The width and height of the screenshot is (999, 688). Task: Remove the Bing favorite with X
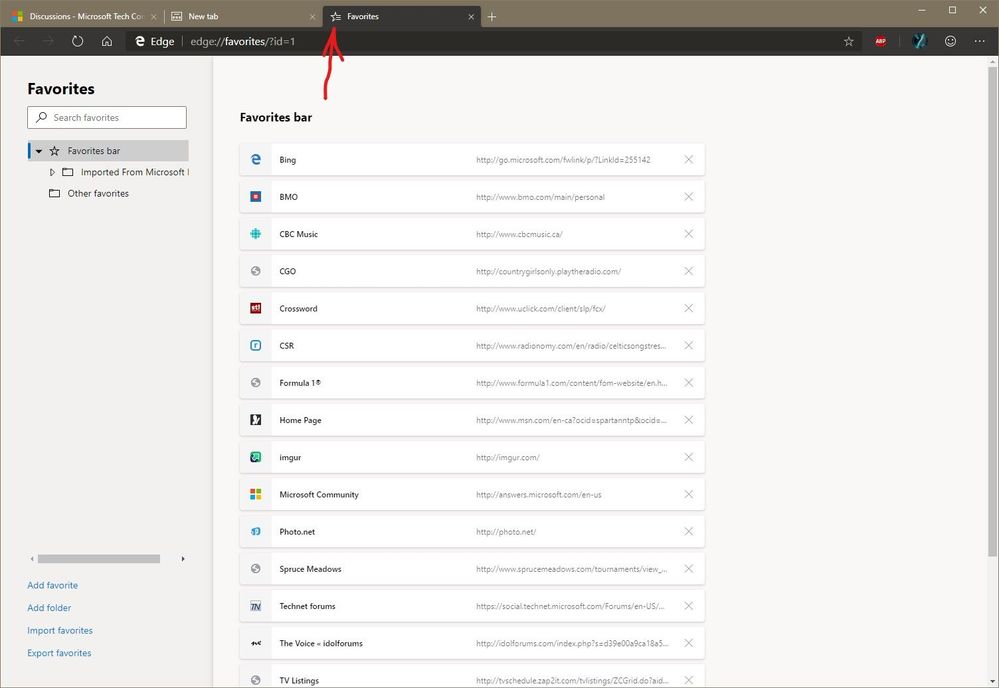[689, 159]
